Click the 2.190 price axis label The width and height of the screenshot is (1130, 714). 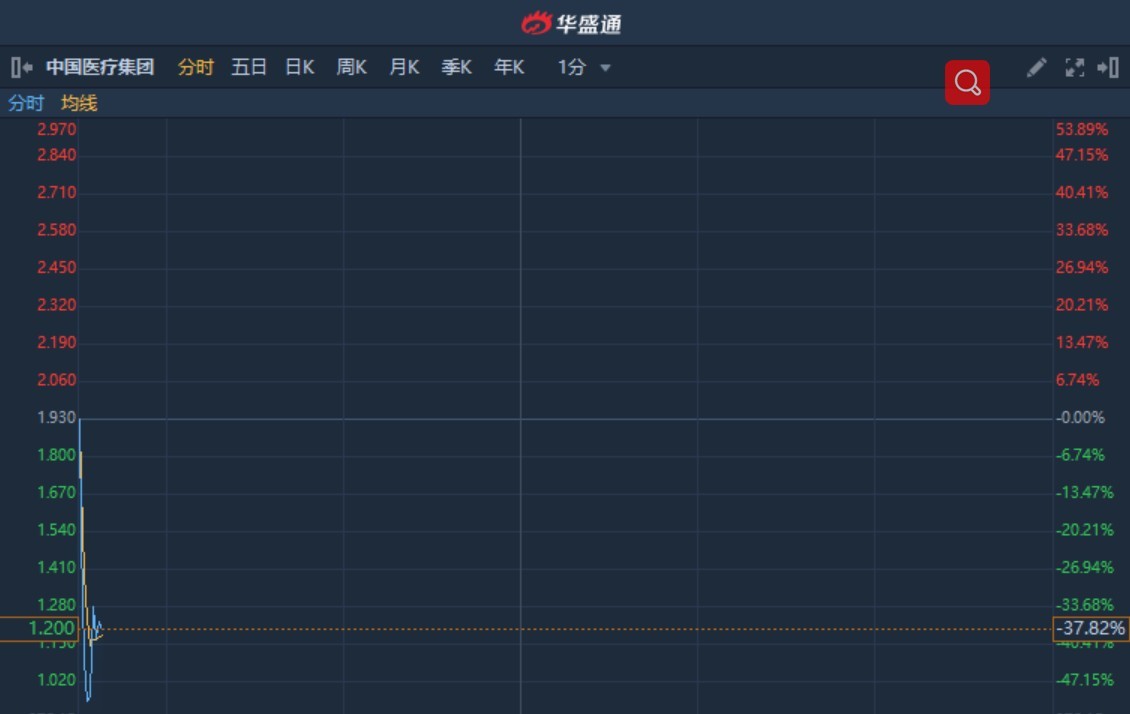point(56,343)
